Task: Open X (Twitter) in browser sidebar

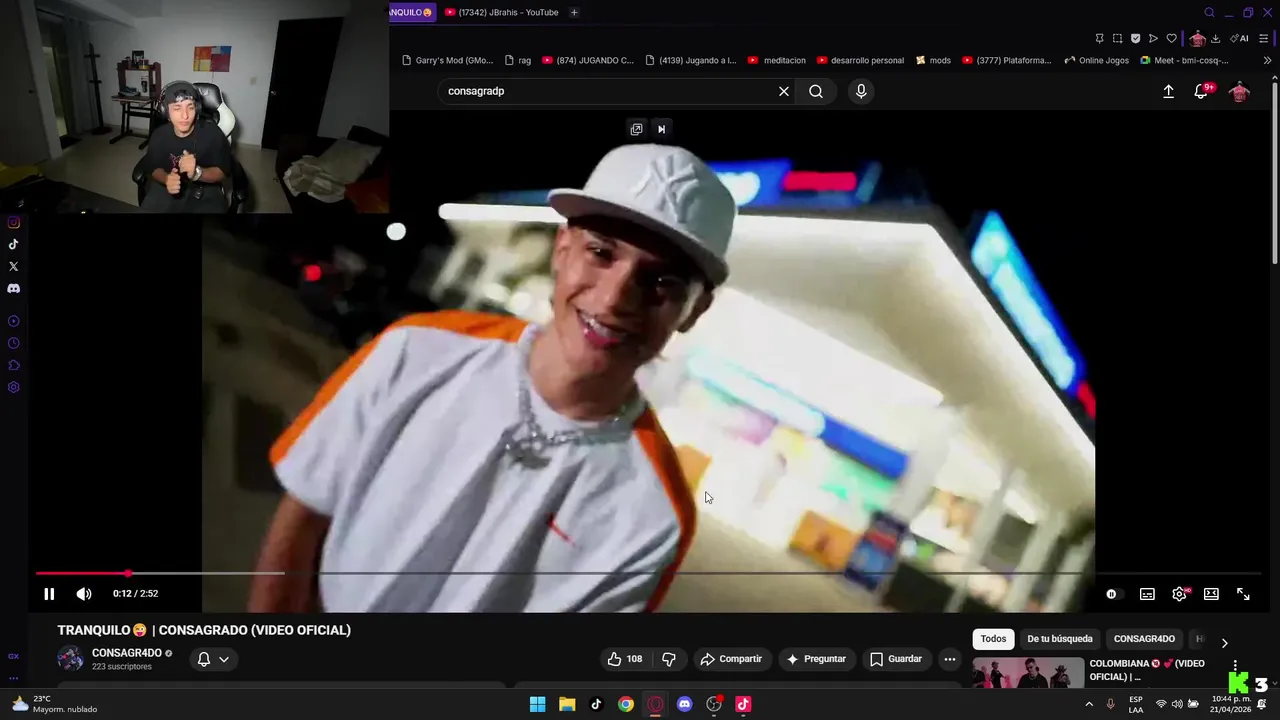Action: [x=14, y=267]
